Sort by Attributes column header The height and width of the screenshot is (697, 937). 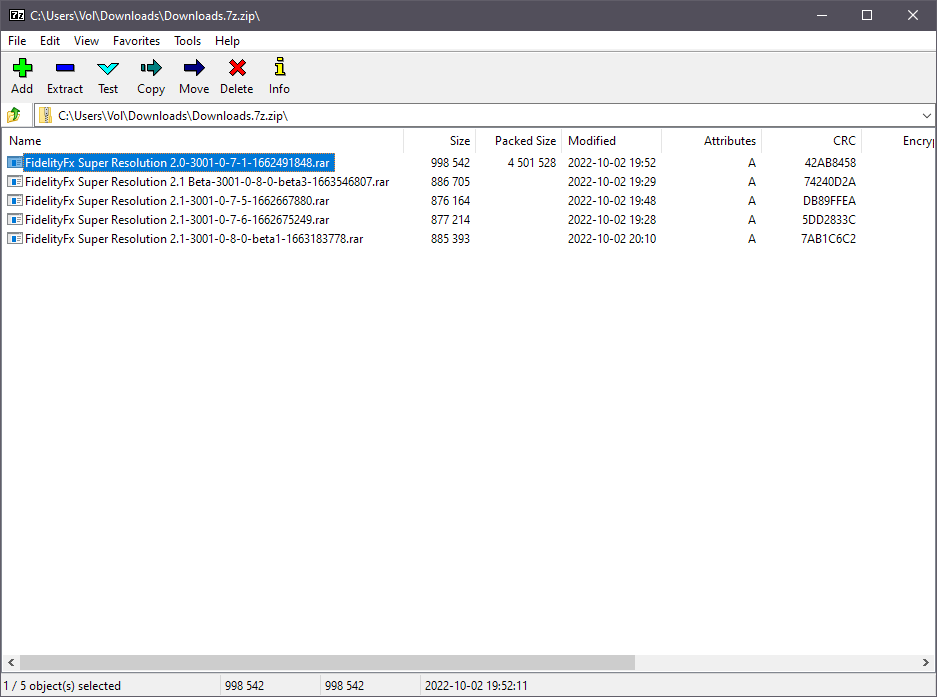pyautogui.click(x=712, y=140)
